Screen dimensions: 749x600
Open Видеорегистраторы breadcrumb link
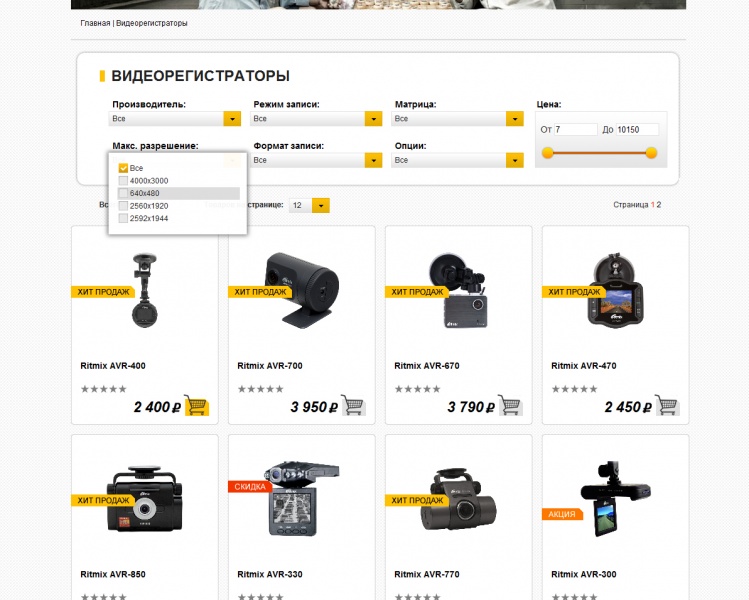(152, 23)
